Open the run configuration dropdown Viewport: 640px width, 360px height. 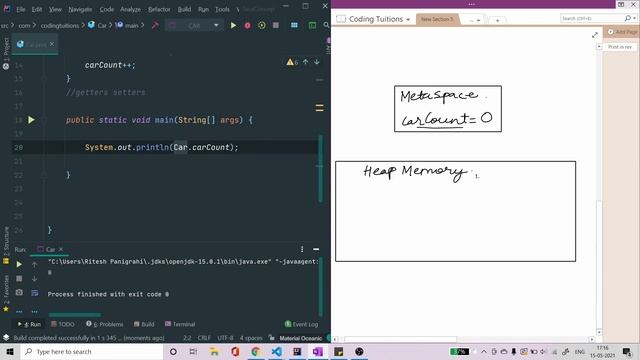pyautogui.click(x=194, y=25)
